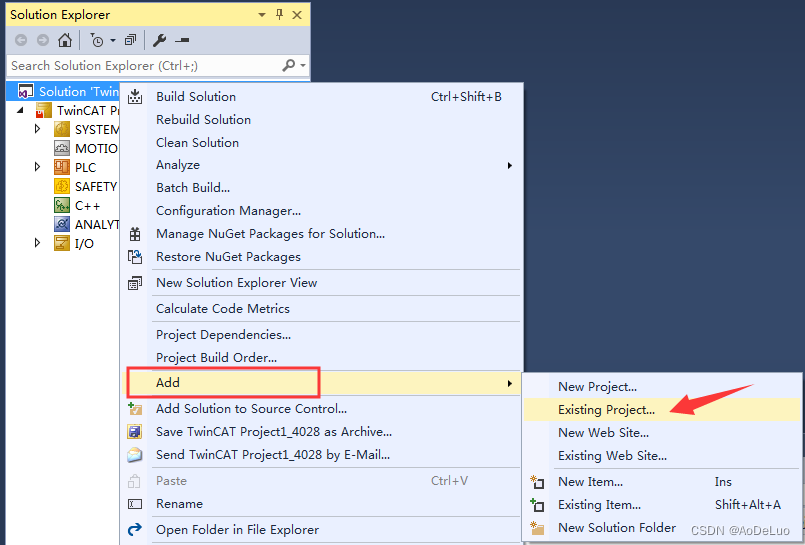Select the TwinCAT Project tree item

(x=88, y=110)
